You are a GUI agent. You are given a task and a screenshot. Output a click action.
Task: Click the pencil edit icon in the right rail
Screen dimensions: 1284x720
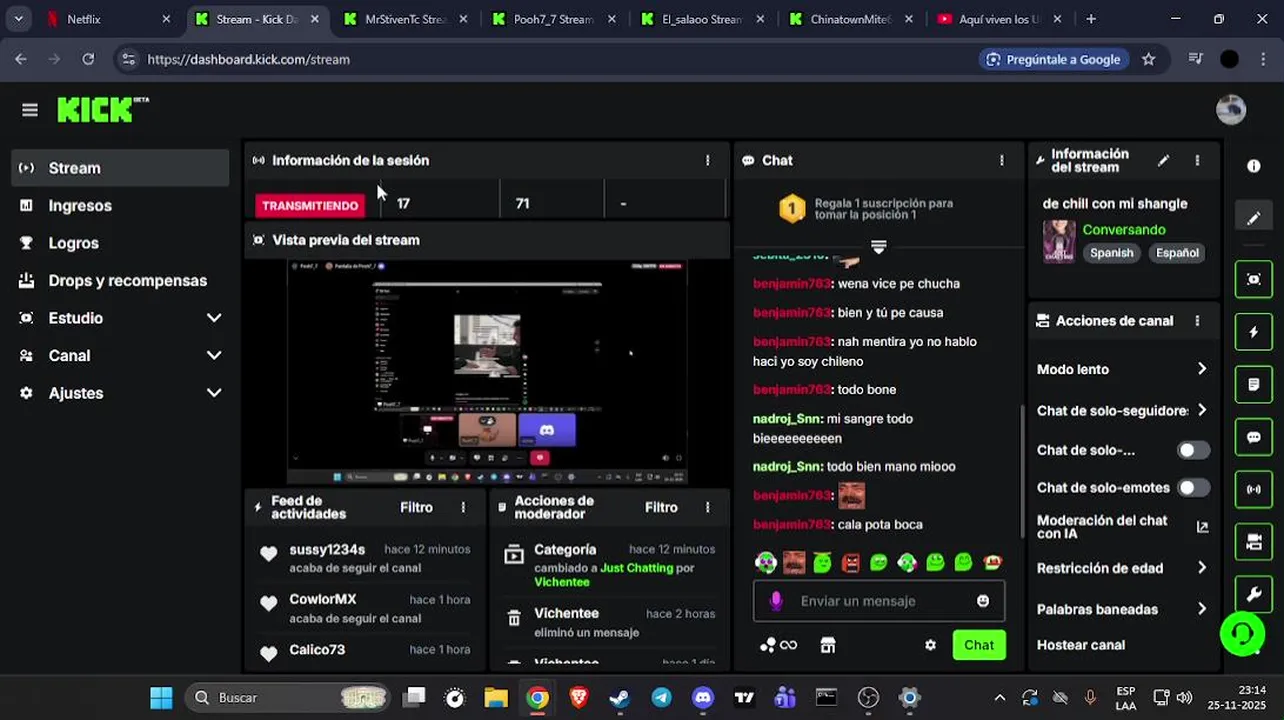tap(1254, 218)
